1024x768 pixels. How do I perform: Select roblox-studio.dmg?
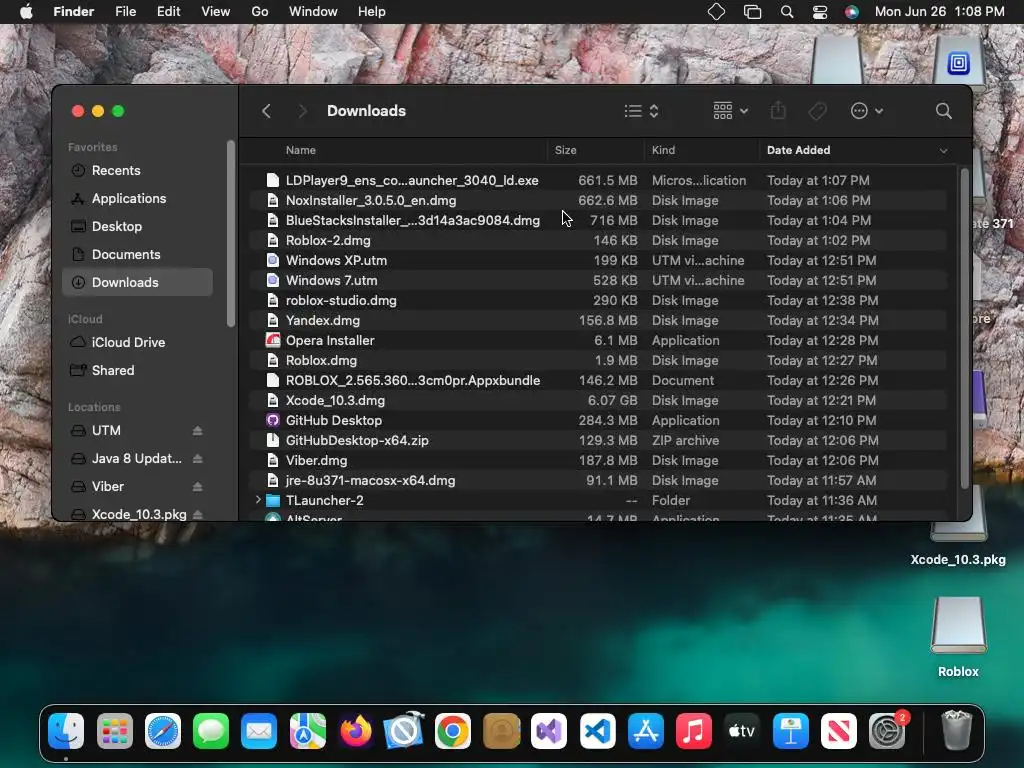click(599, 300)
